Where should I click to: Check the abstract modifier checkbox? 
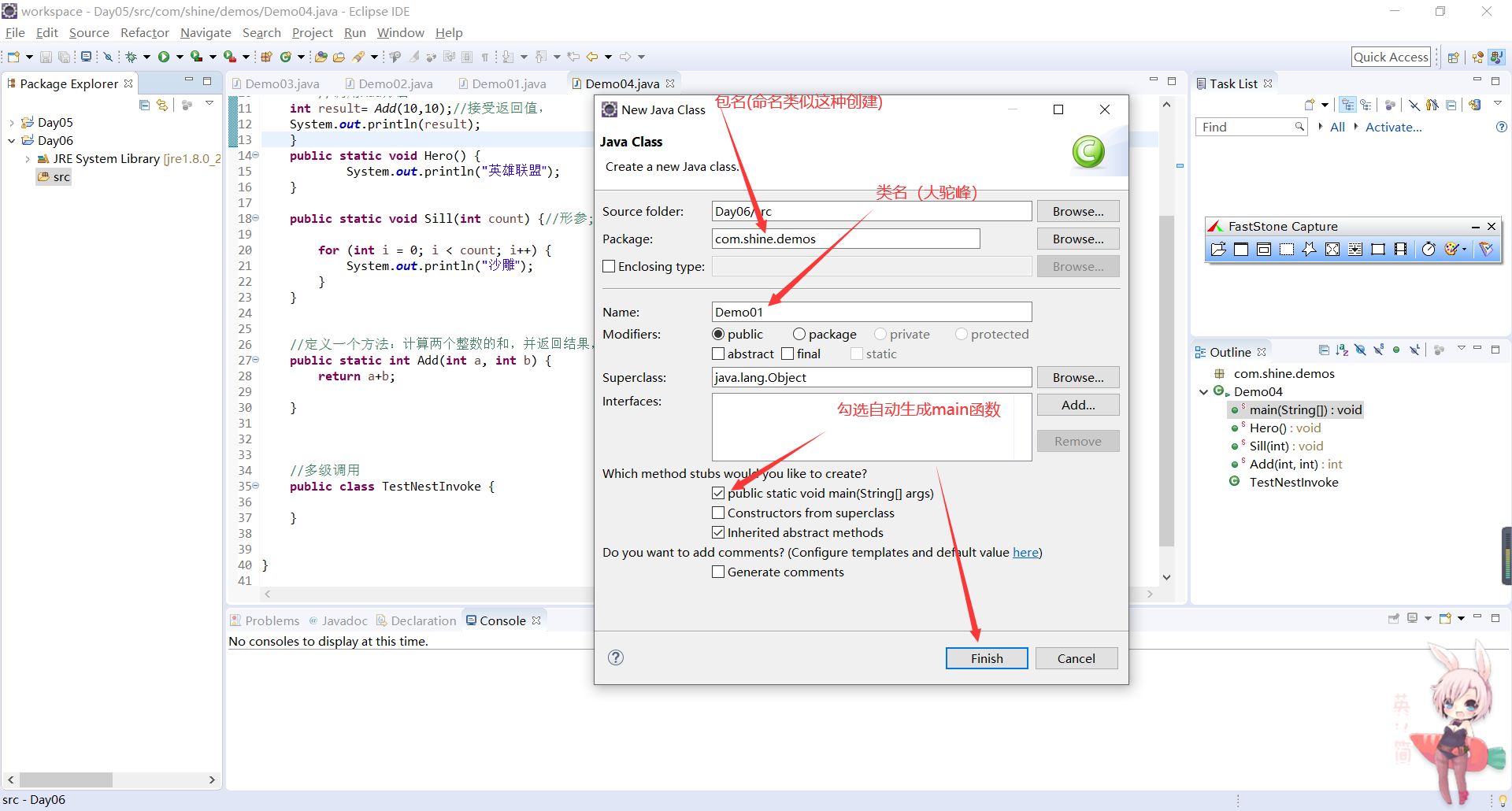click(718, 354)
